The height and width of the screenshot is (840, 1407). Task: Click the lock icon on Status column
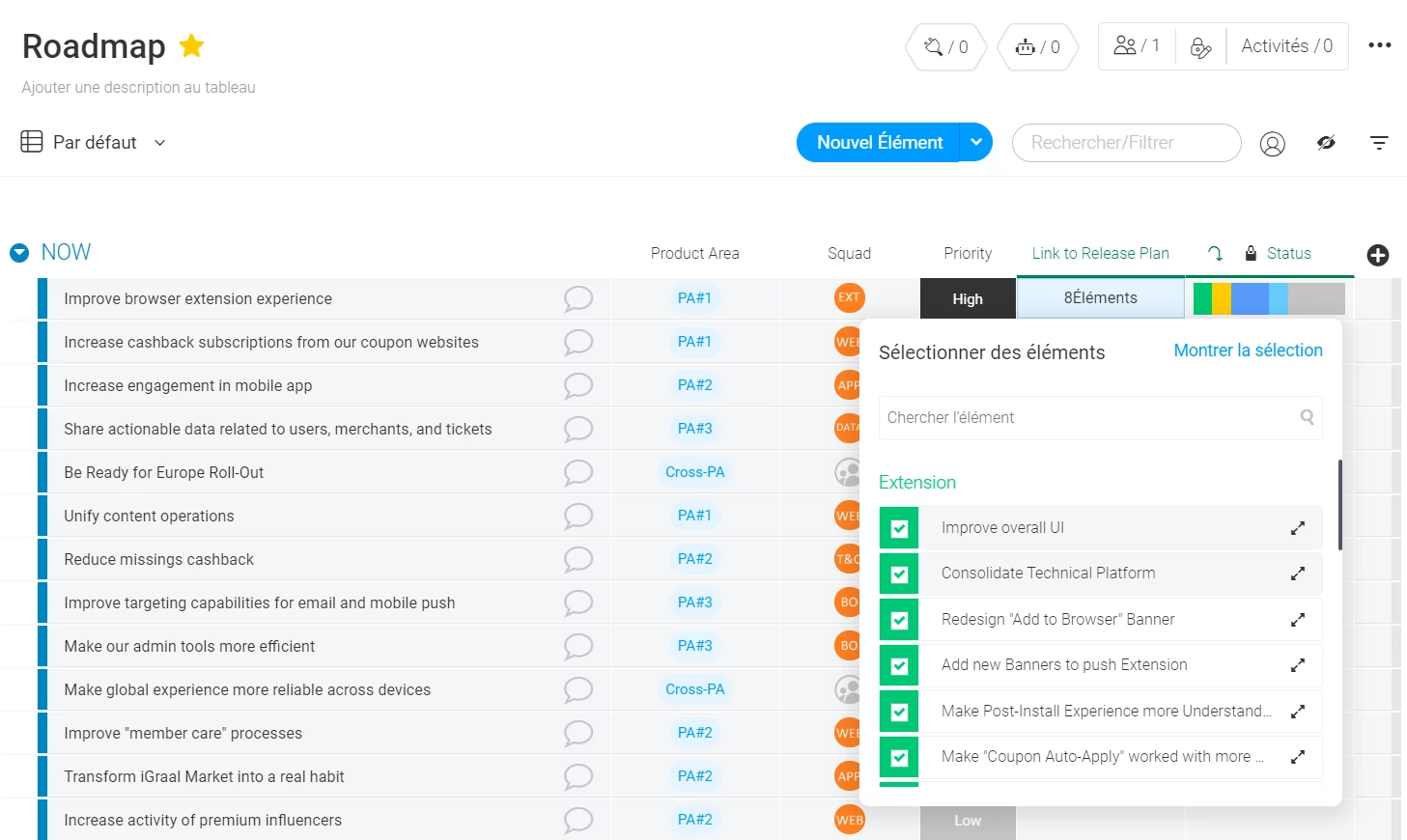[1251, 253]
